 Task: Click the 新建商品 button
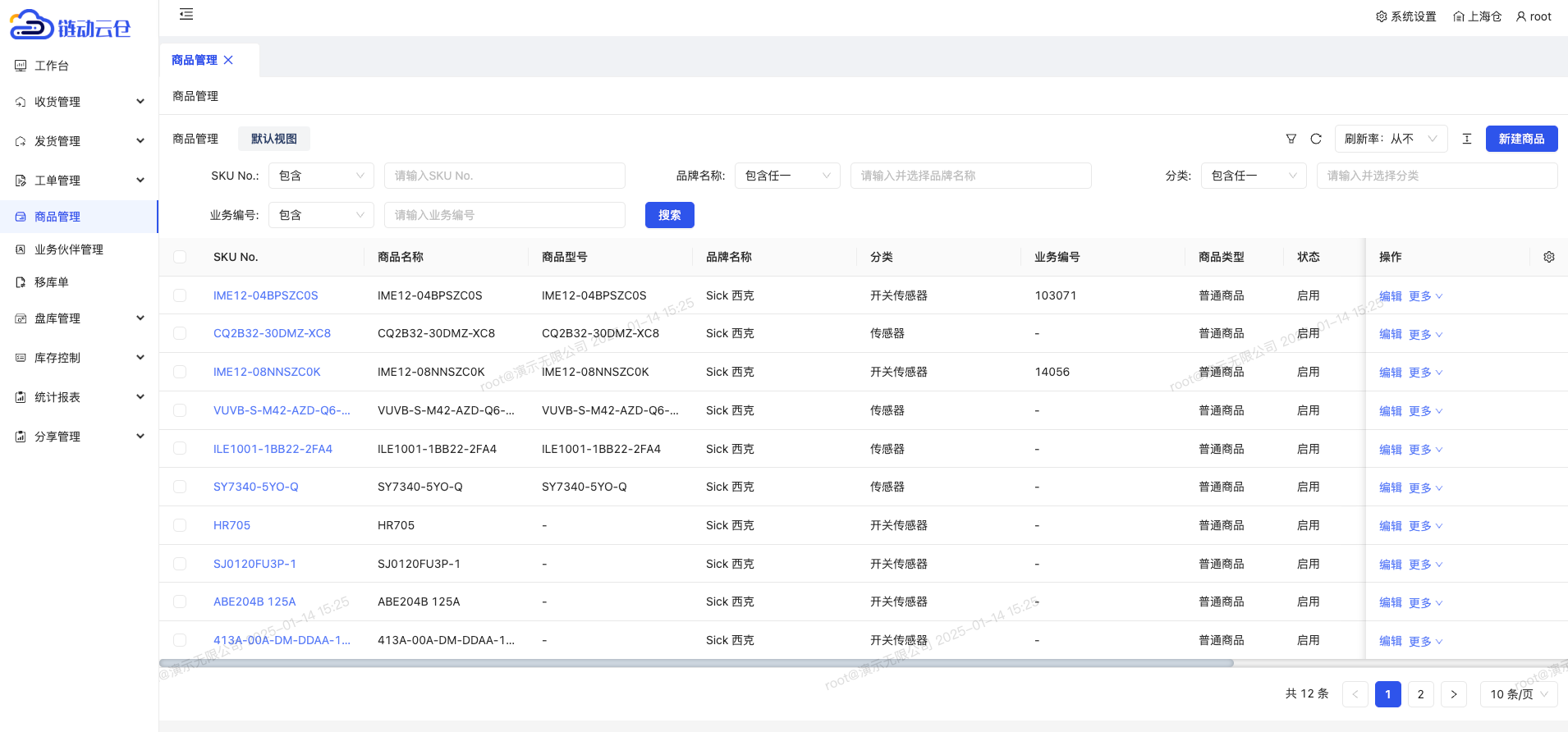(1521, 139)
